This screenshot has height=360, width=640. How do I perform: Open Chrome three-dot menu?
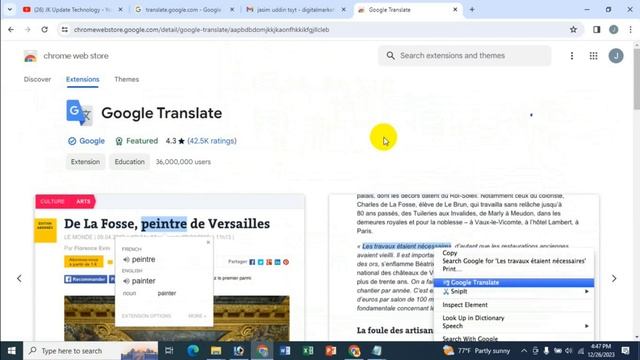631,29
